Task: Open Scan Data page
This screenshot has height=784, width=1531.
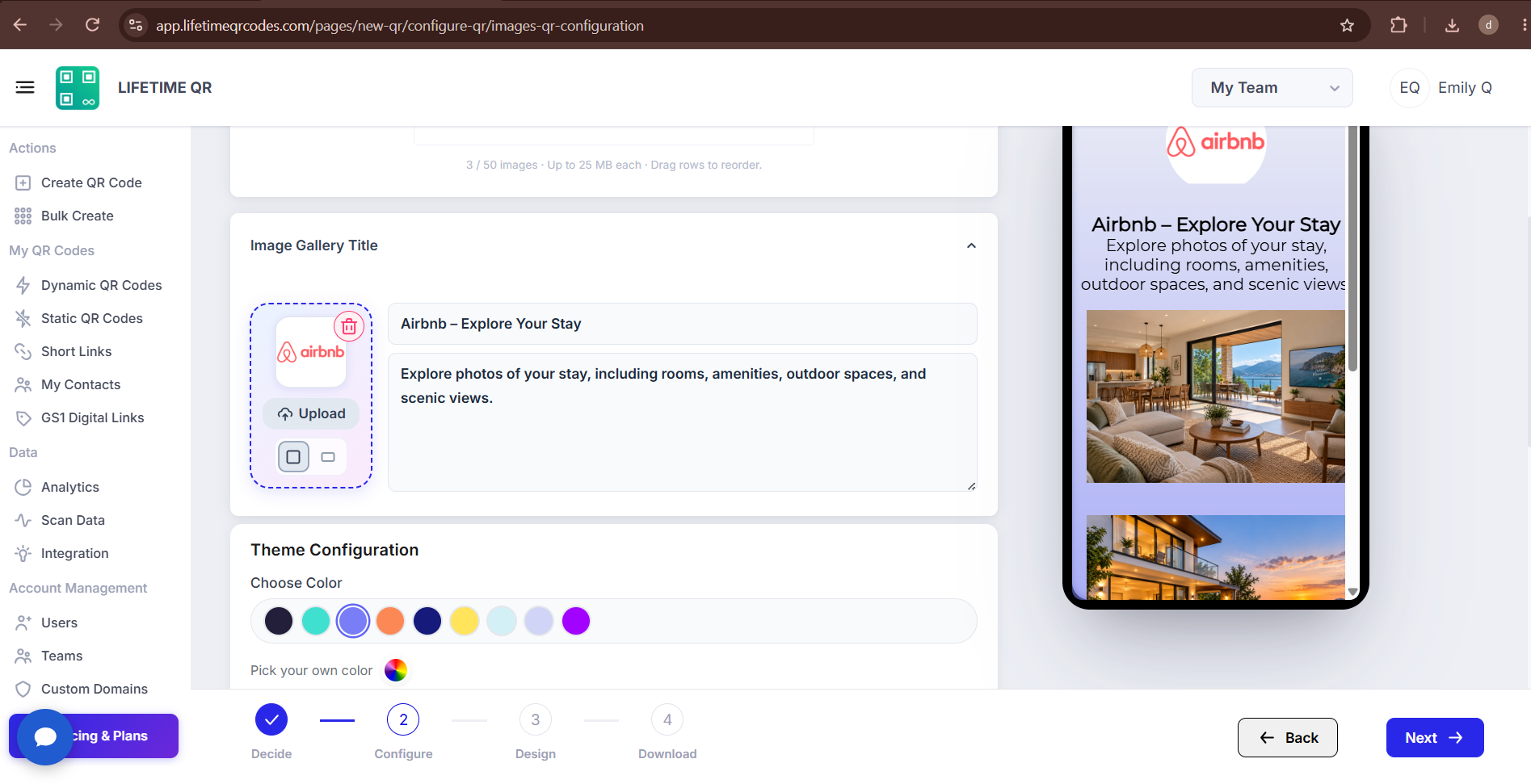Action: pos(73,520)
